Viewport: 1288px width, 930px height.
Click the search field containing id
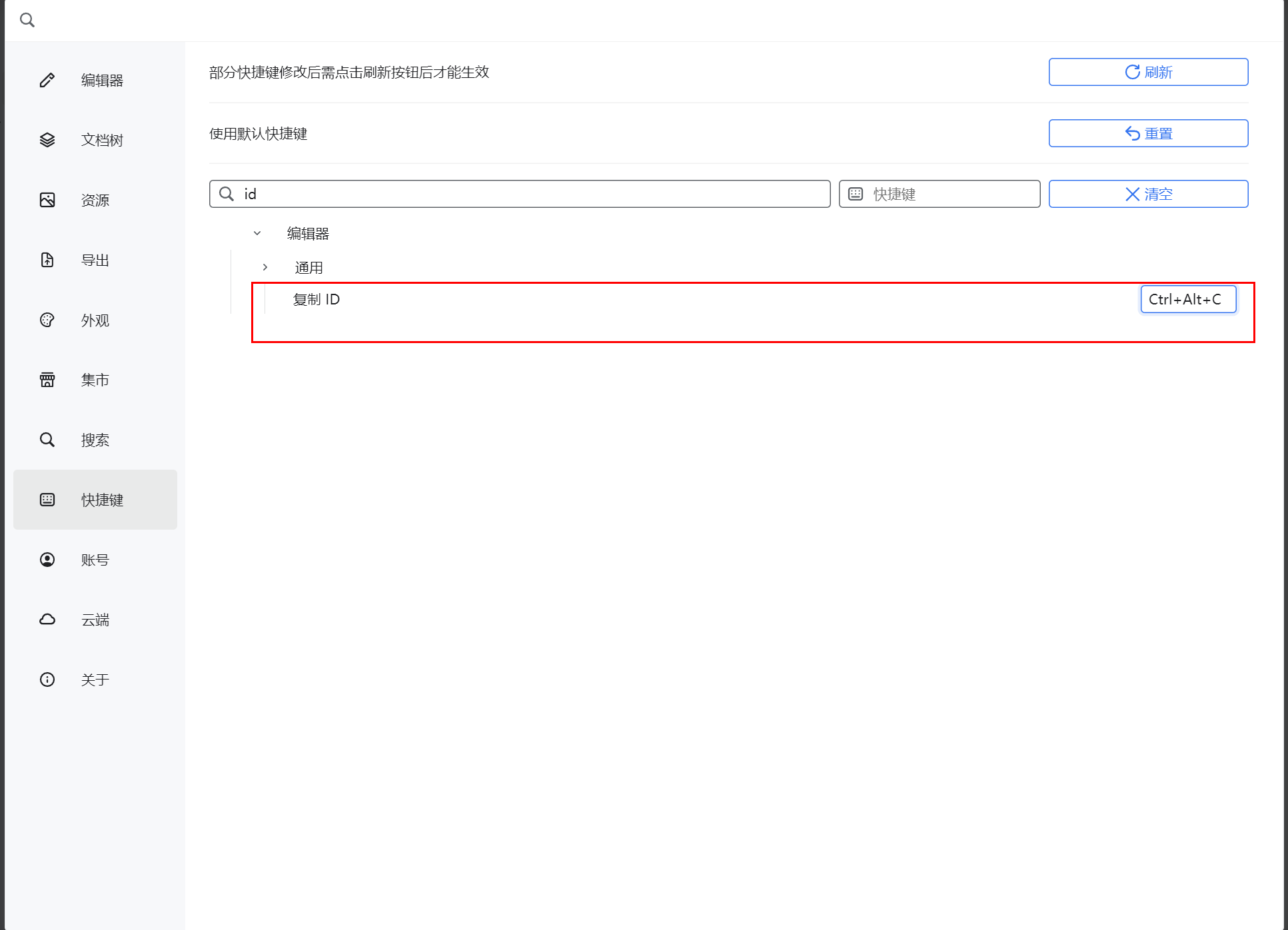(x=533, y=194)
